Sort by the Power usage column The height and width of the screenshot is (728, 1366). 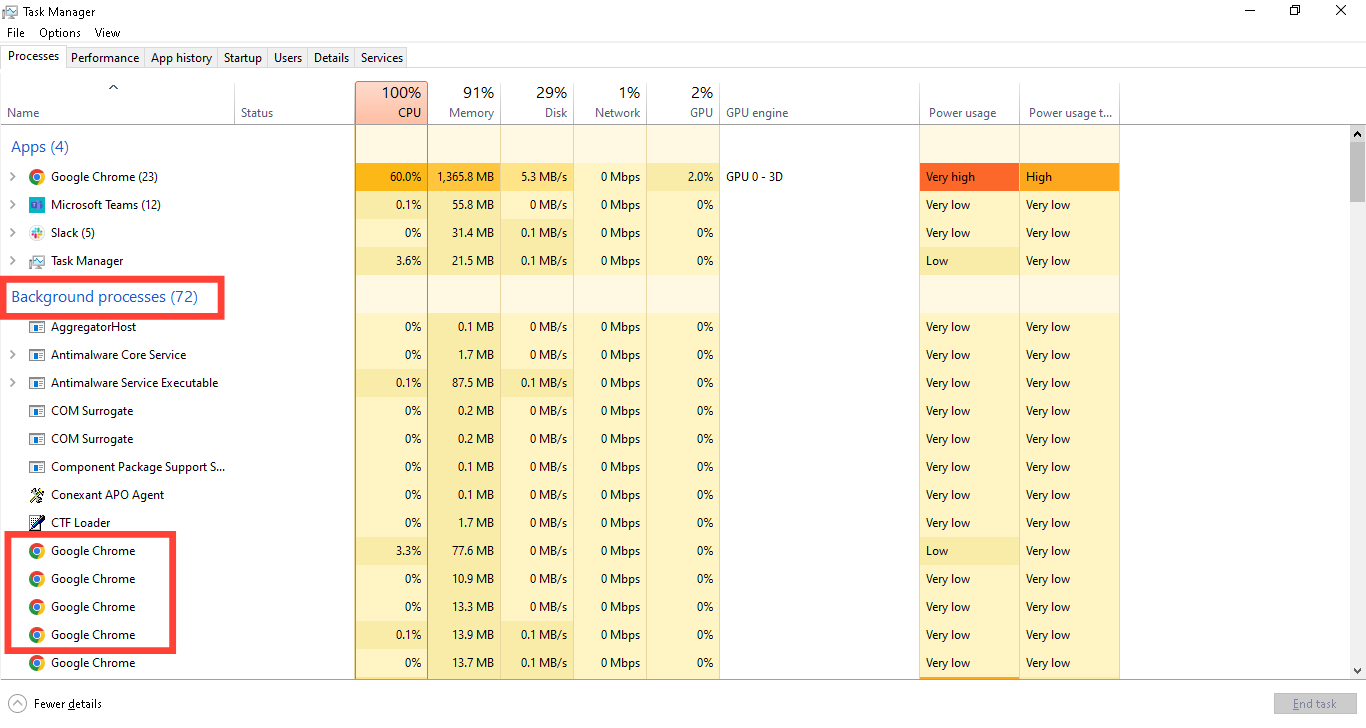(969, 103)
